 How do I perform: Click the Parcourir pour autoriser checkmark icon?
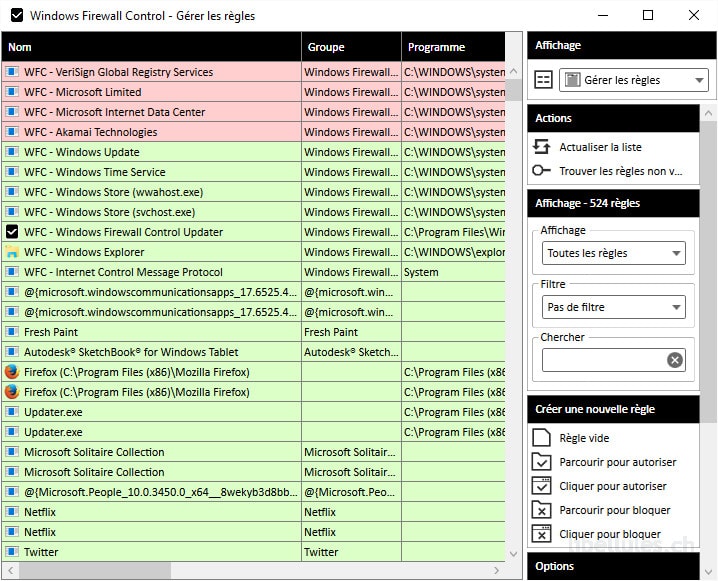(x=541, y=462)
